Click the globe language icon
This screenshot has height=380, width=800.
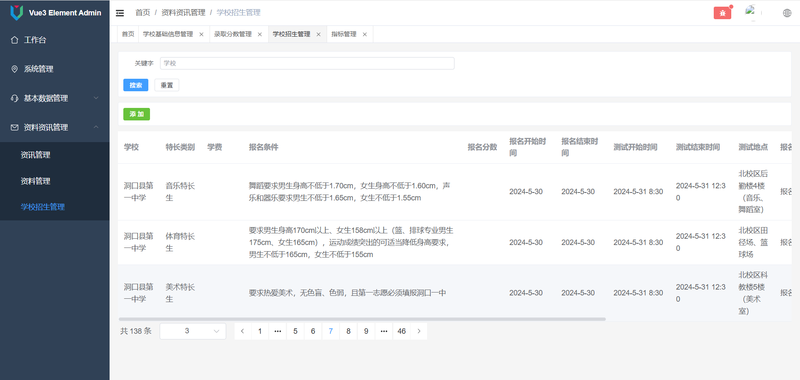pyautogui.click(x=787, y=13)
